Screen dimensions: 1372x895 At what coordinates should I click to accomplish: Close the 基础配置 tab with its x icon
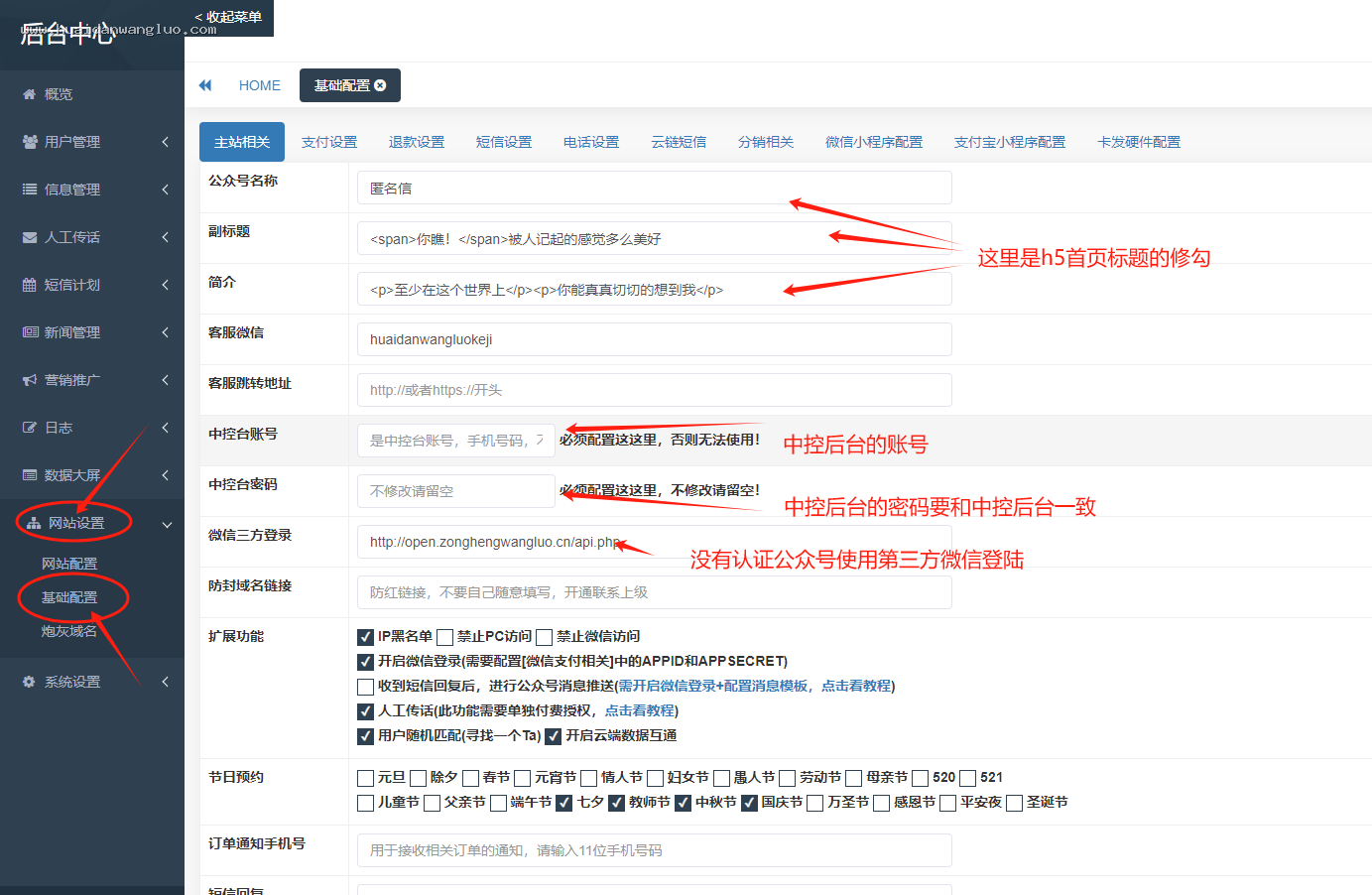(380, 85)
